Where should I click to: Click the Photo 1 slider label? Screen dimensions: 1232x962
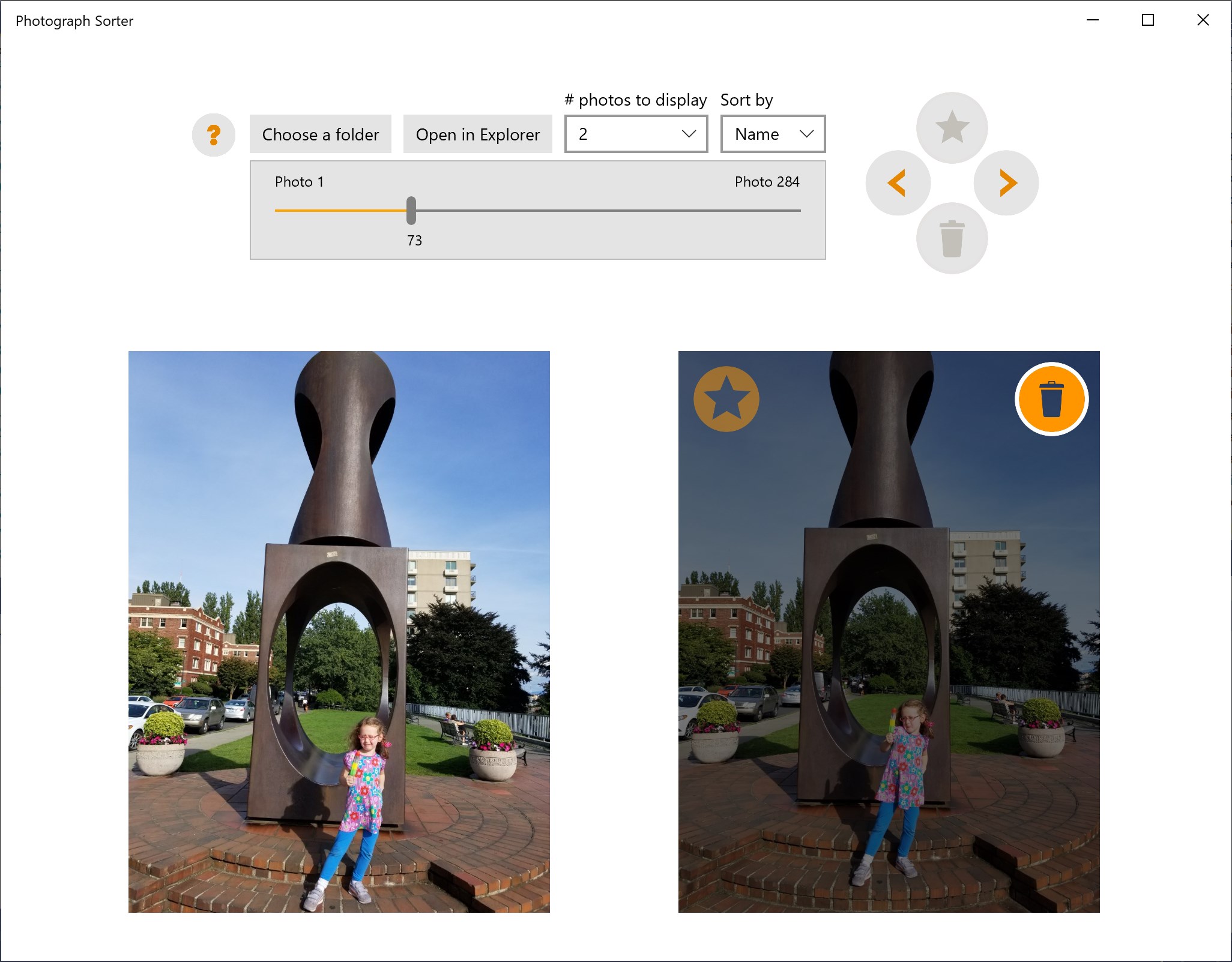299,182
